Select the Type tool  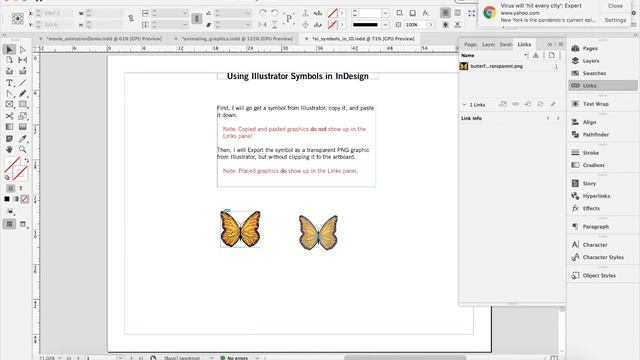(x=9, y=83)
